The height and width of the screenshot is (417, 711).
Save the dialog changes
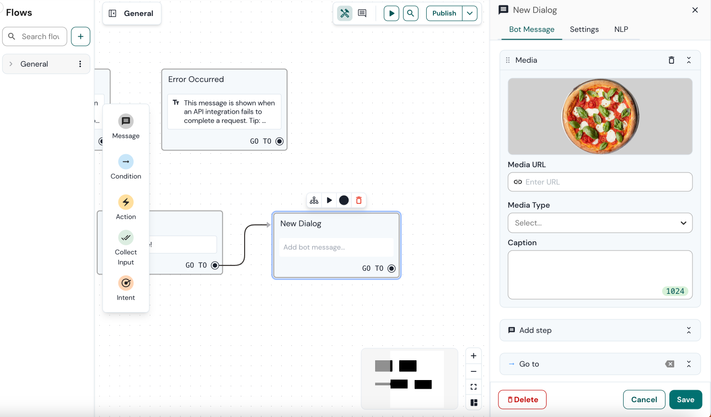point(685,400)
